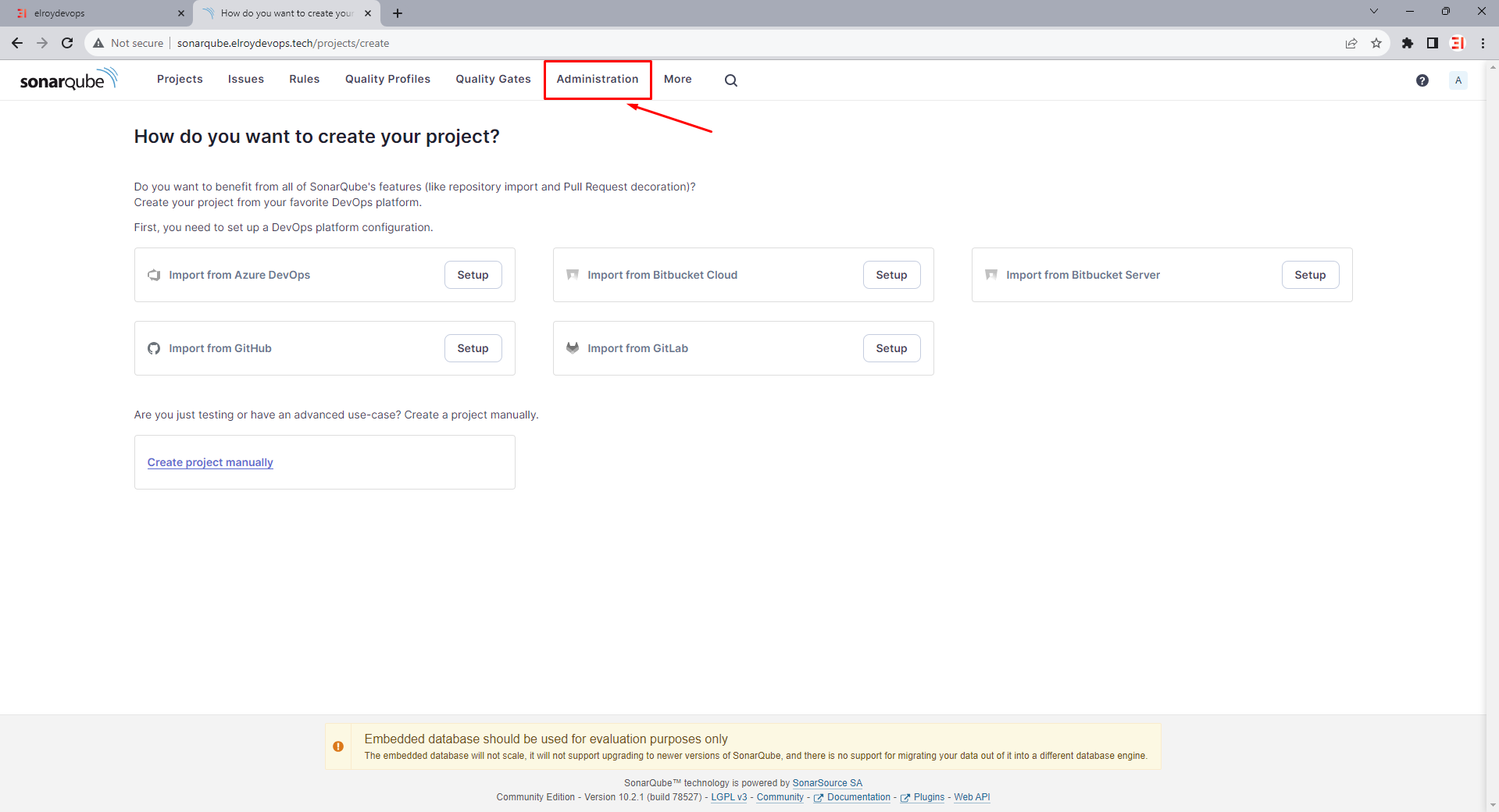
Task: Open the Web API footer link
Action: click(972, 797)
